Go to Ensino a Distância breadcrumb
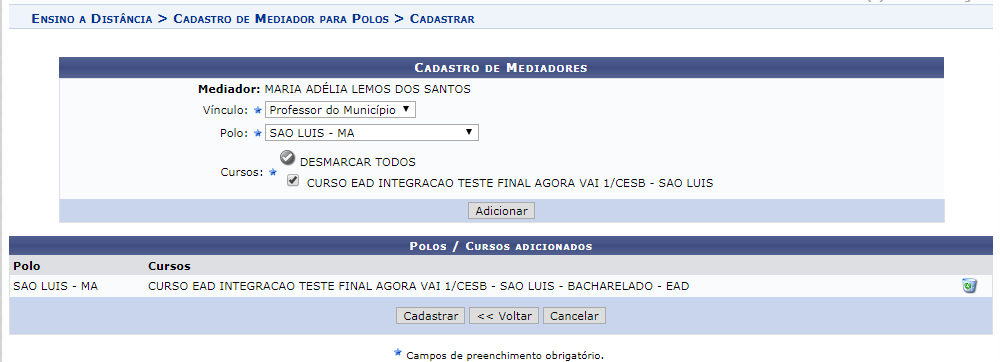This screenshot has width=1000, height=362. point(92,19)
